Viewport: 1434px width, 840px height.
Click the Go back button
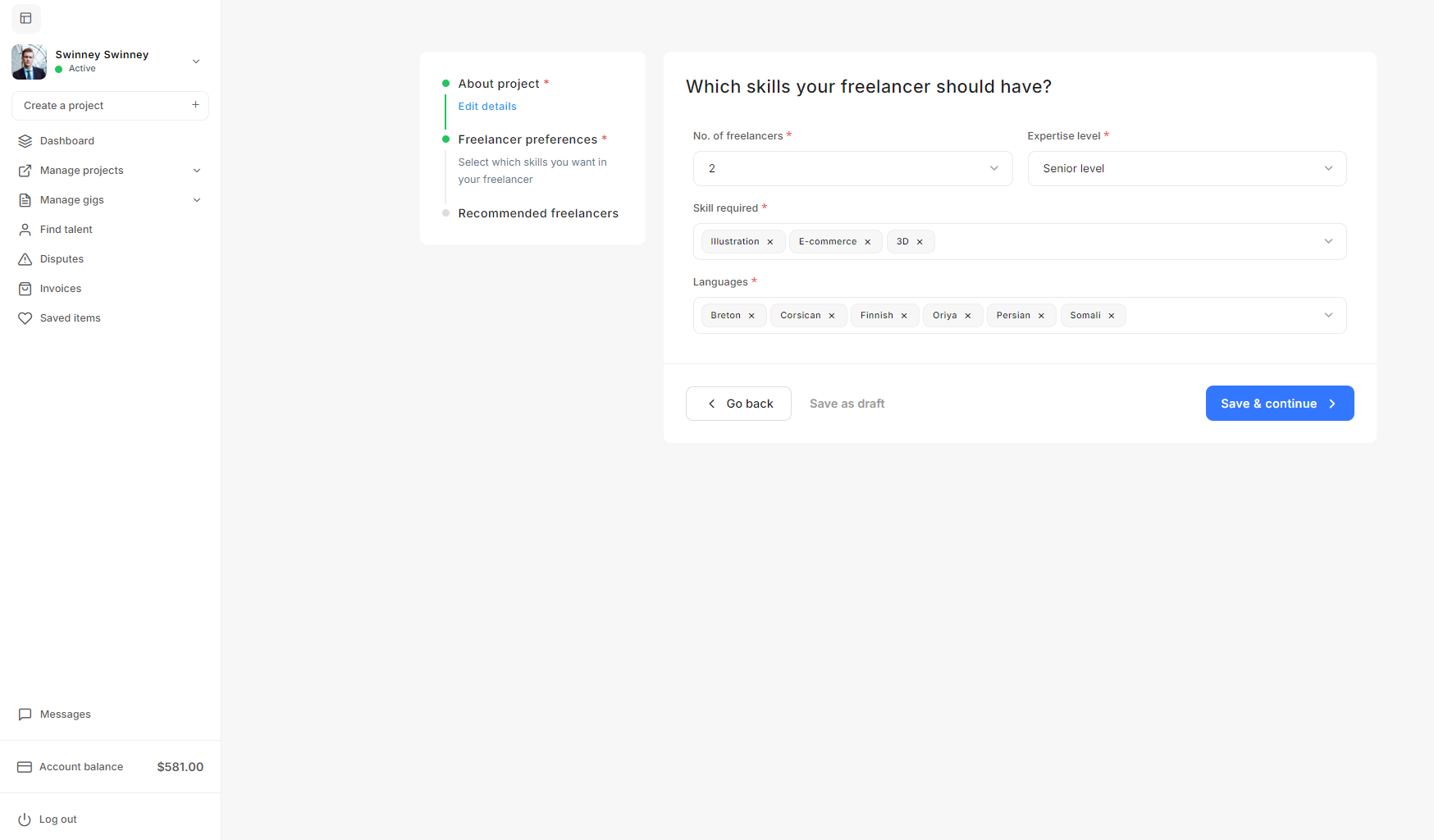click(x=738, y=404)
